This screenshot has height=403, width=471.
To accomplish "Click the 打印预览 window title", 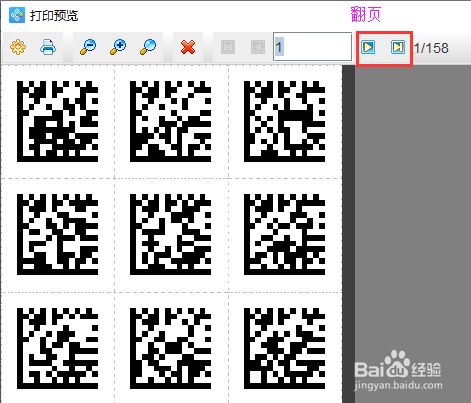I will click(54, 16).
